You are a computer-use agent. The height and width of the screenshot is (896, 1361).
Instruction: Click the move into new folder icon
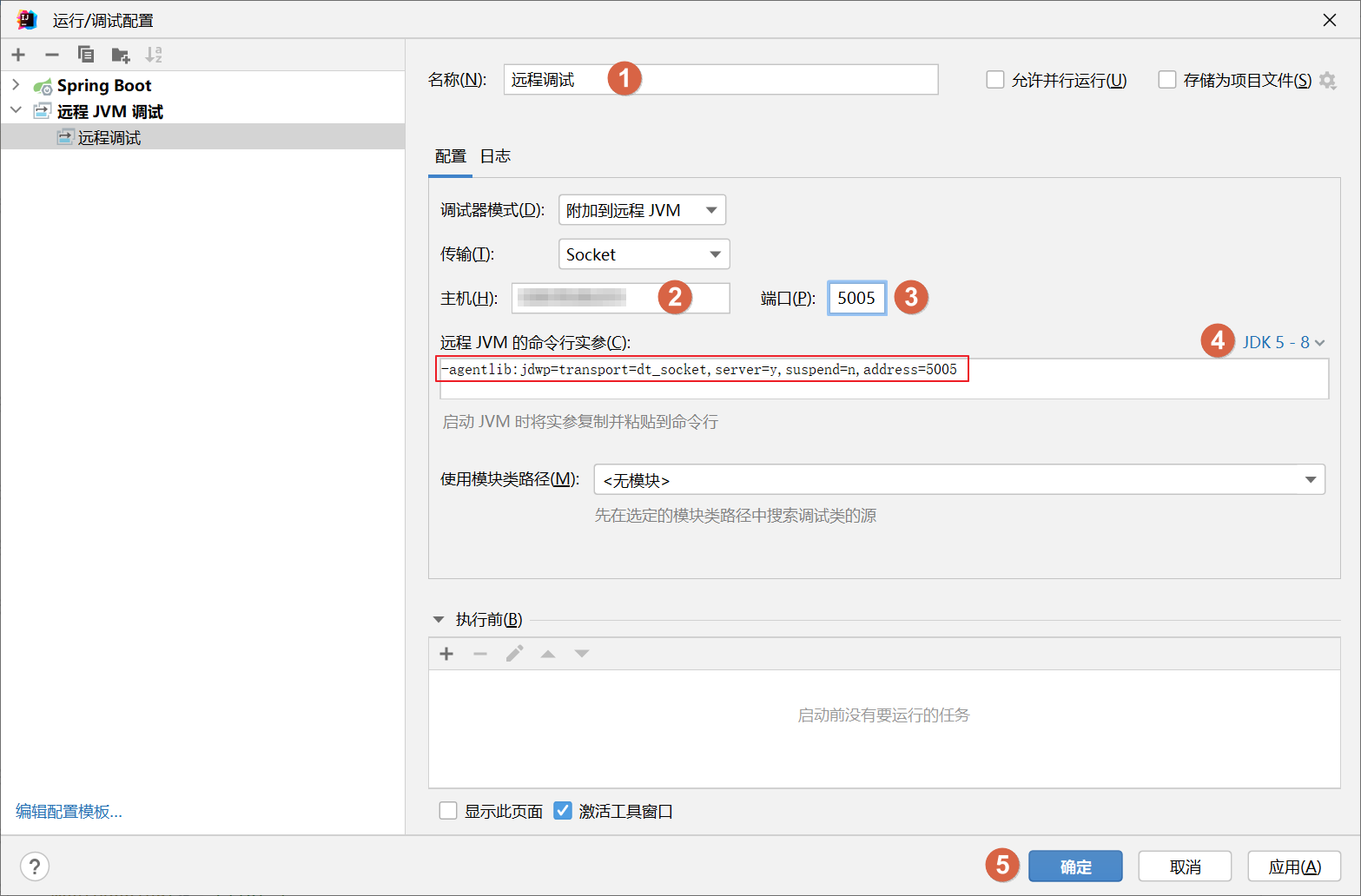pyautogui.click(x=120, y=56)
